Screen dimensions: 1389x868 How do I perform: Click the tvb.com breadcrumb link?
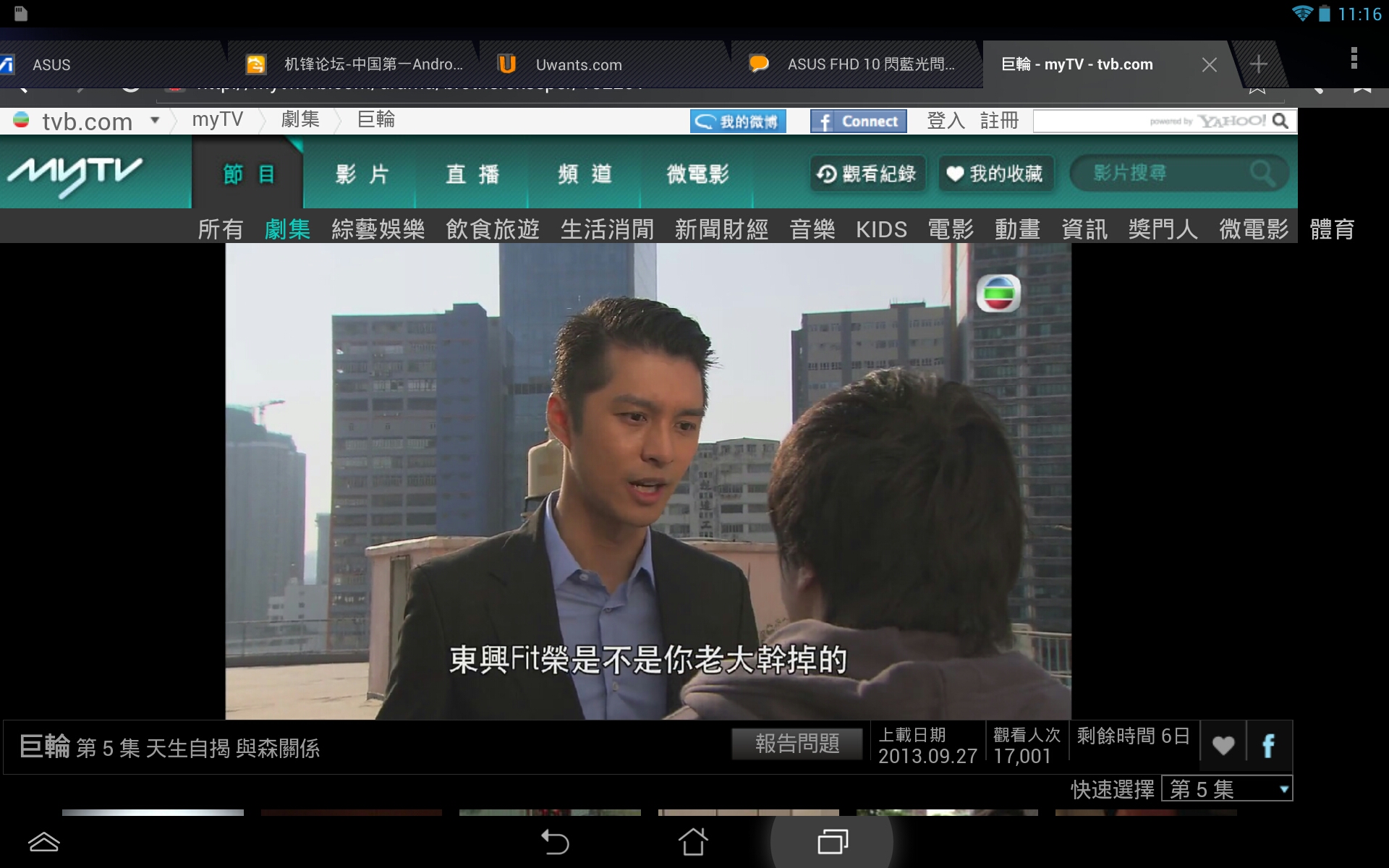87,121
